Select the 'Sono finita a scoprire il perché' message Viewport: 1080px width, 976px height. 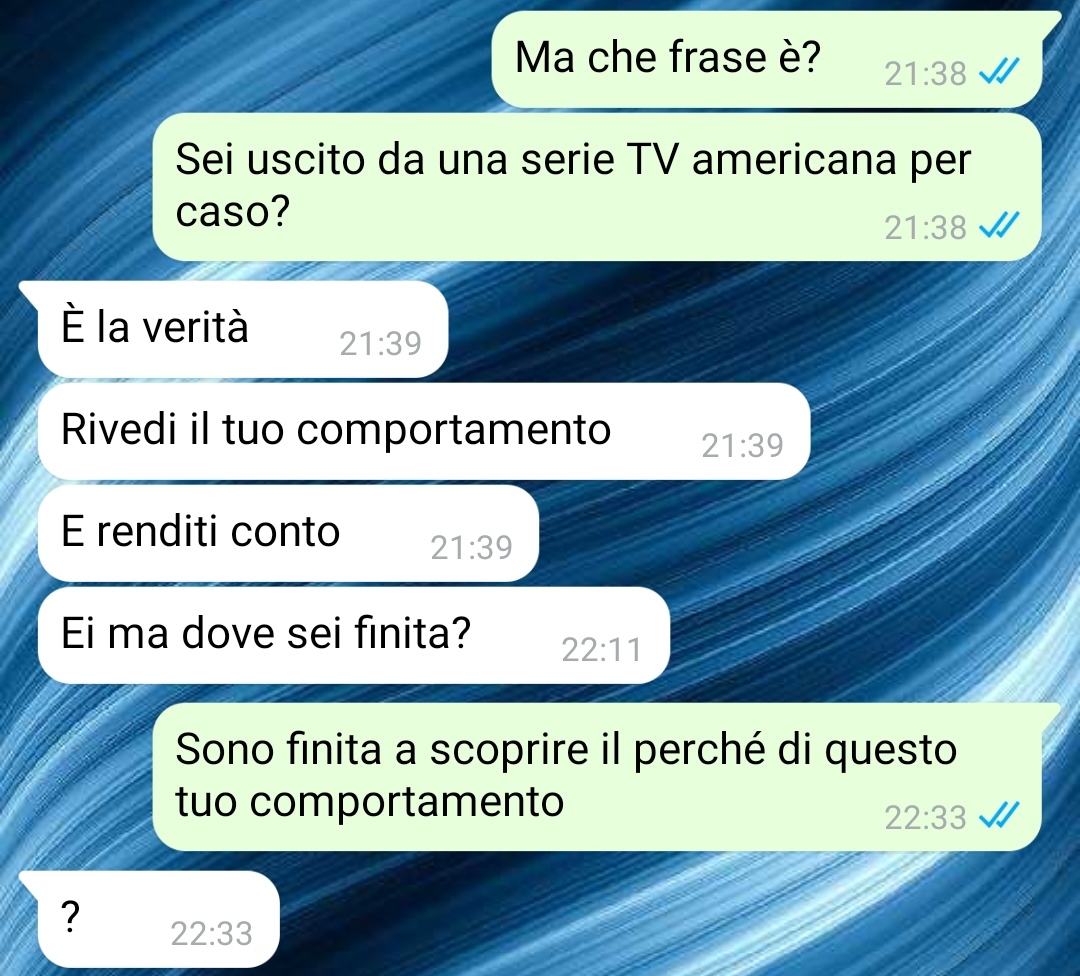tap(596, 778)
